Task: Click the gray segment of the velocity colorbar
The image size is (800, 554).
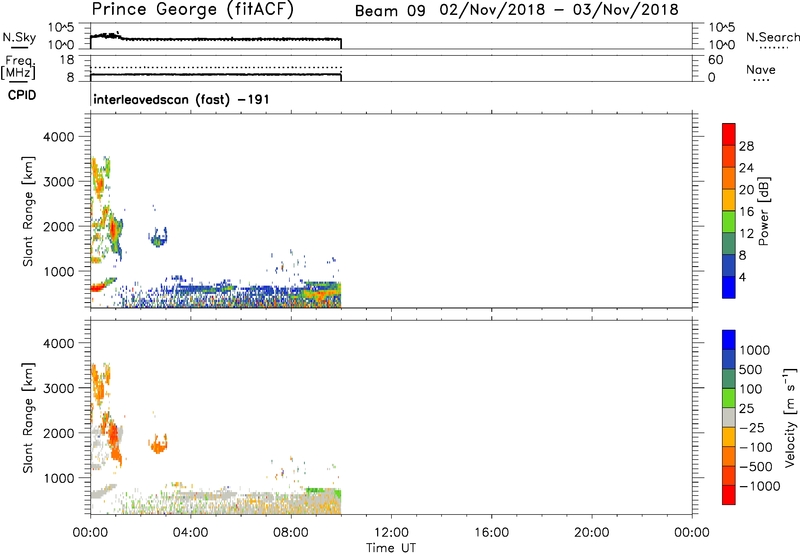Action: click(729, 417)
